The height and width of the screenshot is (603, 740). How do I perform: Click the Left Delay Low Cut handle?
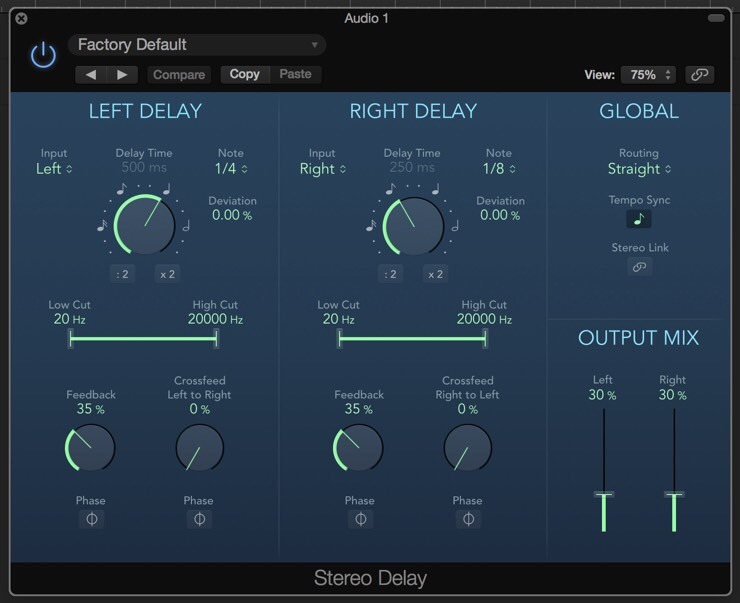click(71, 339)
